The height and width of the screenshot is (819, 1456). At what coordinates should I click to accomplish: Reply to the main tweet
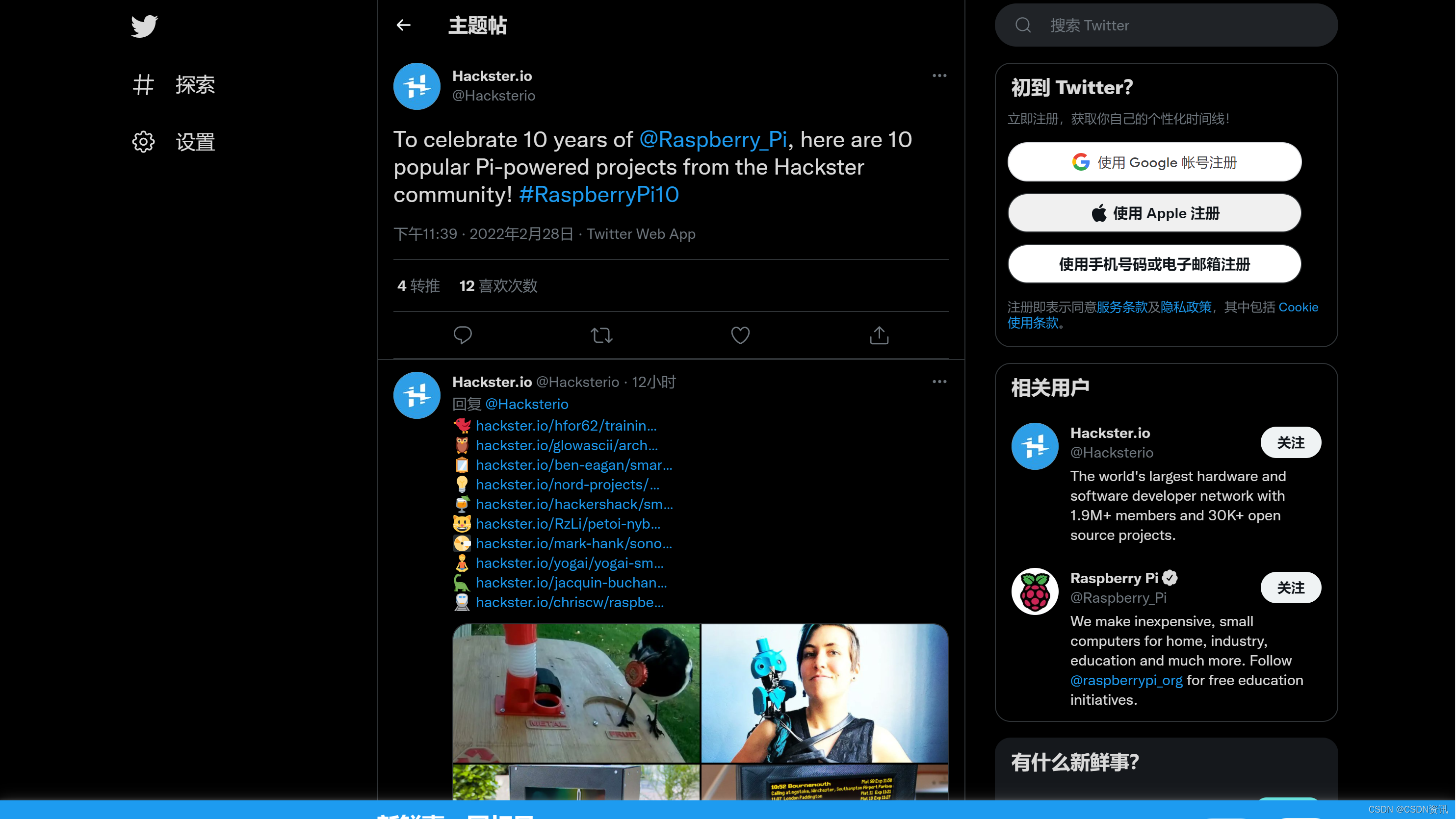462,335
